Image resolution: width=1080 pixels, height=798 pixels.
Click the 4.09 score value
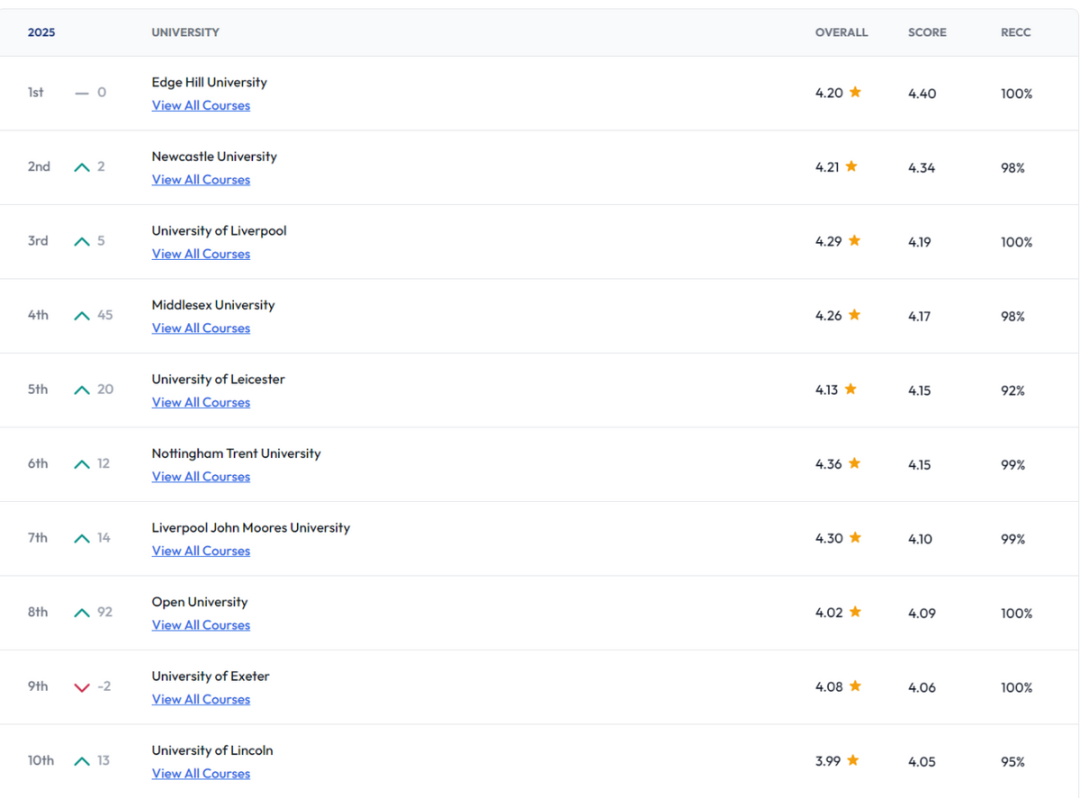(922, 613)
